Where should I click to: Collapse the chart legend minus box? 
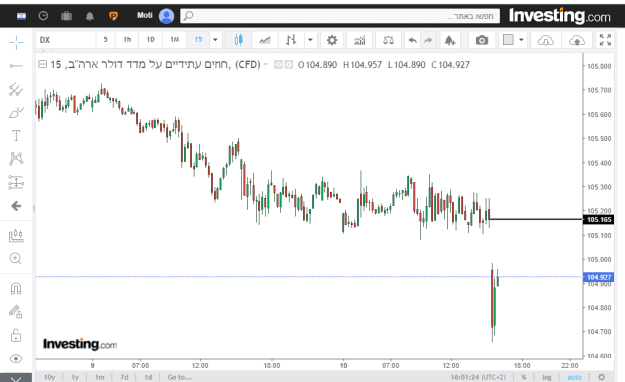(x=42, y=64)
